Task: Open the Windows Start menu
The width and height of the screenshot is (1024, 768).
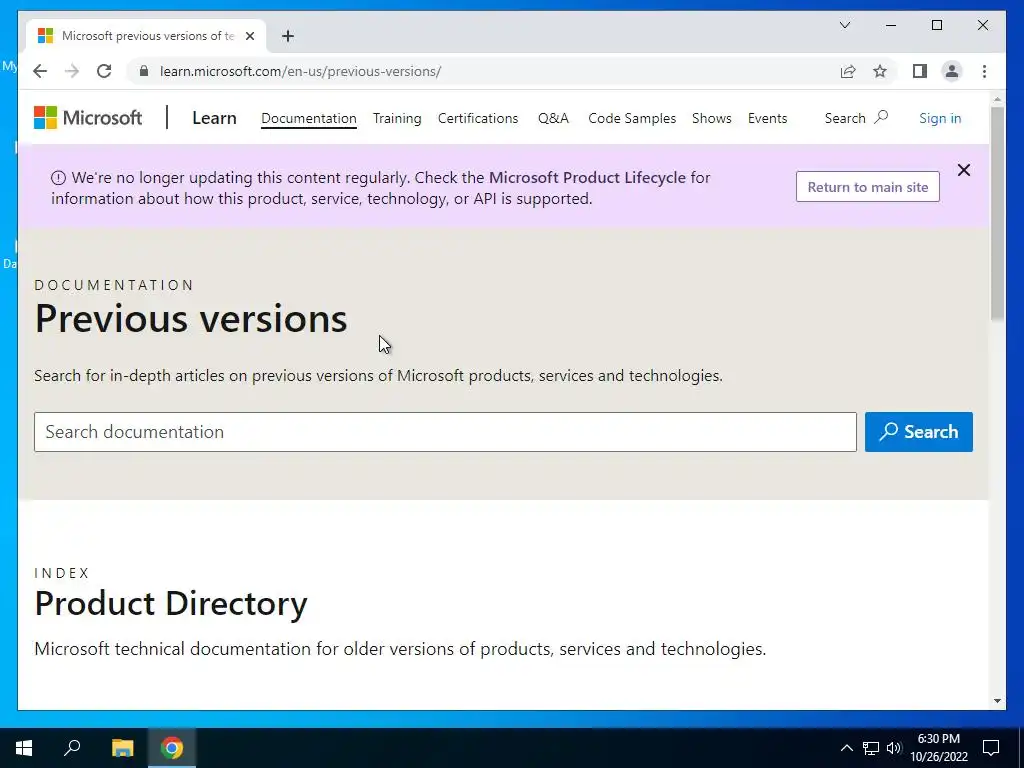Action: coord(24,748)
